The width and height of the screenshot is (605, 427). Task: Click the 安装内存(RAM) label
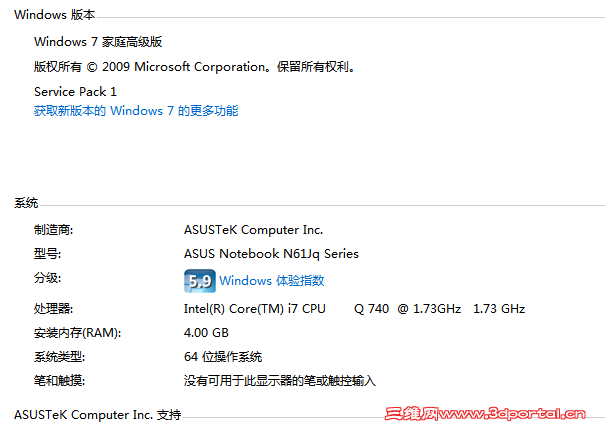(77, 333)
